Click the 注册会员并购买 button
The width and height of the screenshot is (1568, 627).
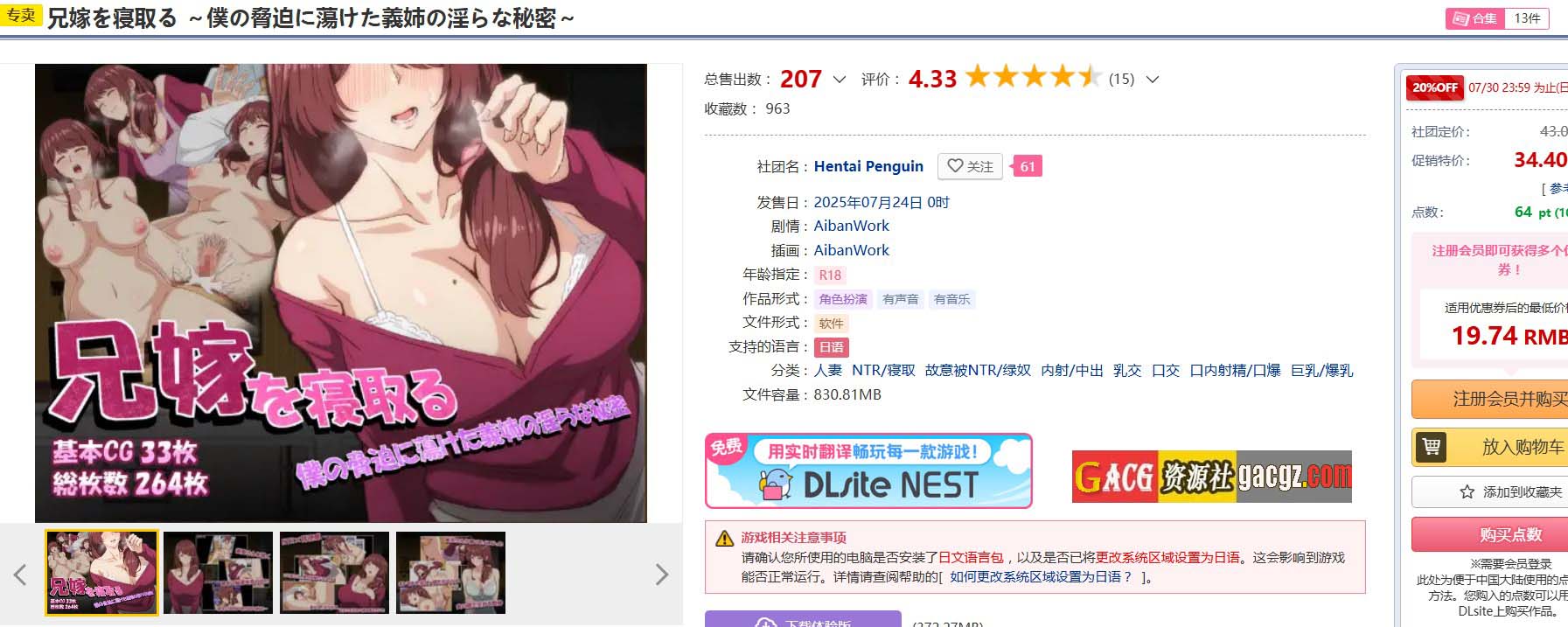pos(1490,399)
